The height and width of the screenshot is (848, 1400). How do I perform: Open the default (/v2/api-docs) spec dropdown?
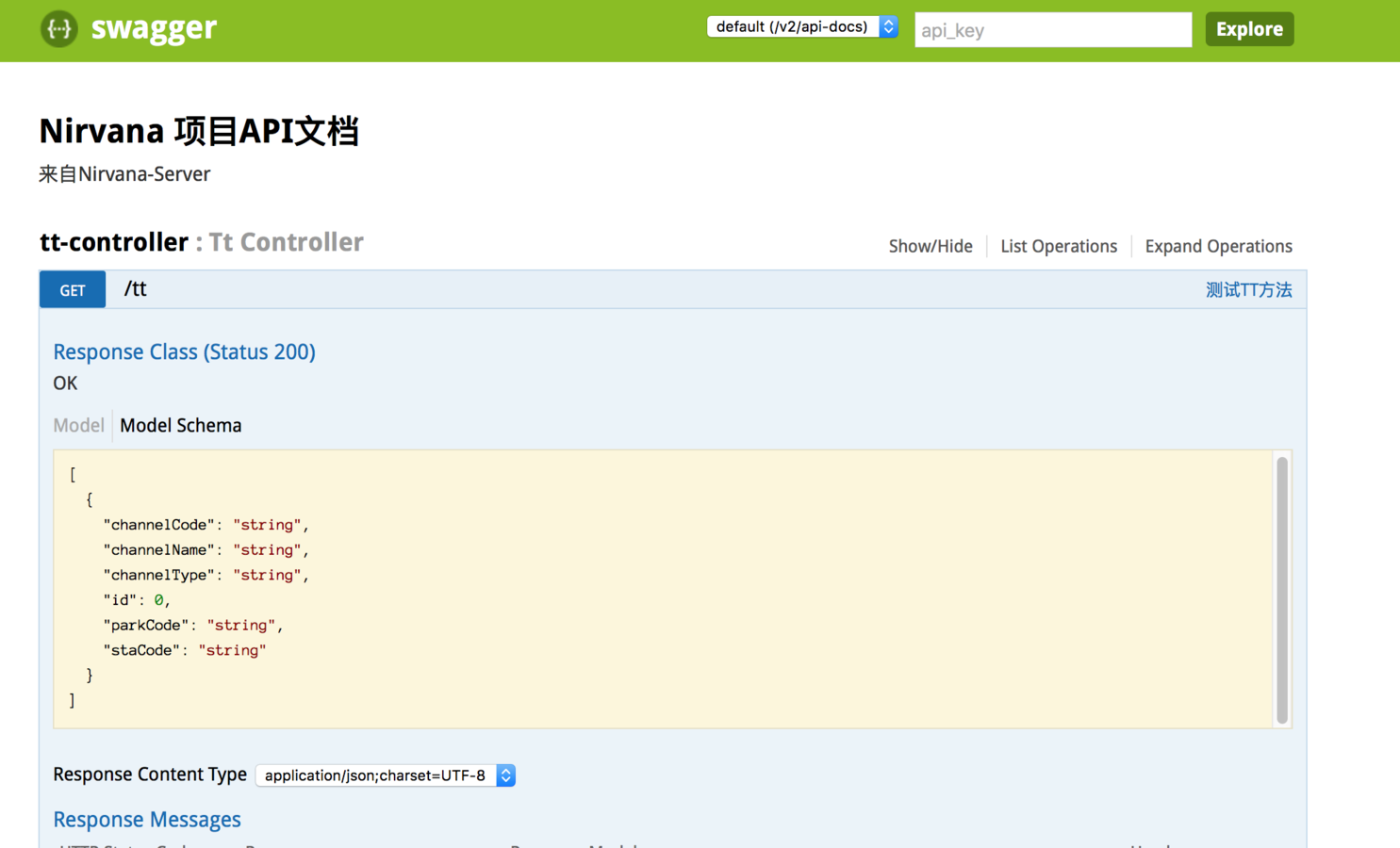tap(802, 26)
